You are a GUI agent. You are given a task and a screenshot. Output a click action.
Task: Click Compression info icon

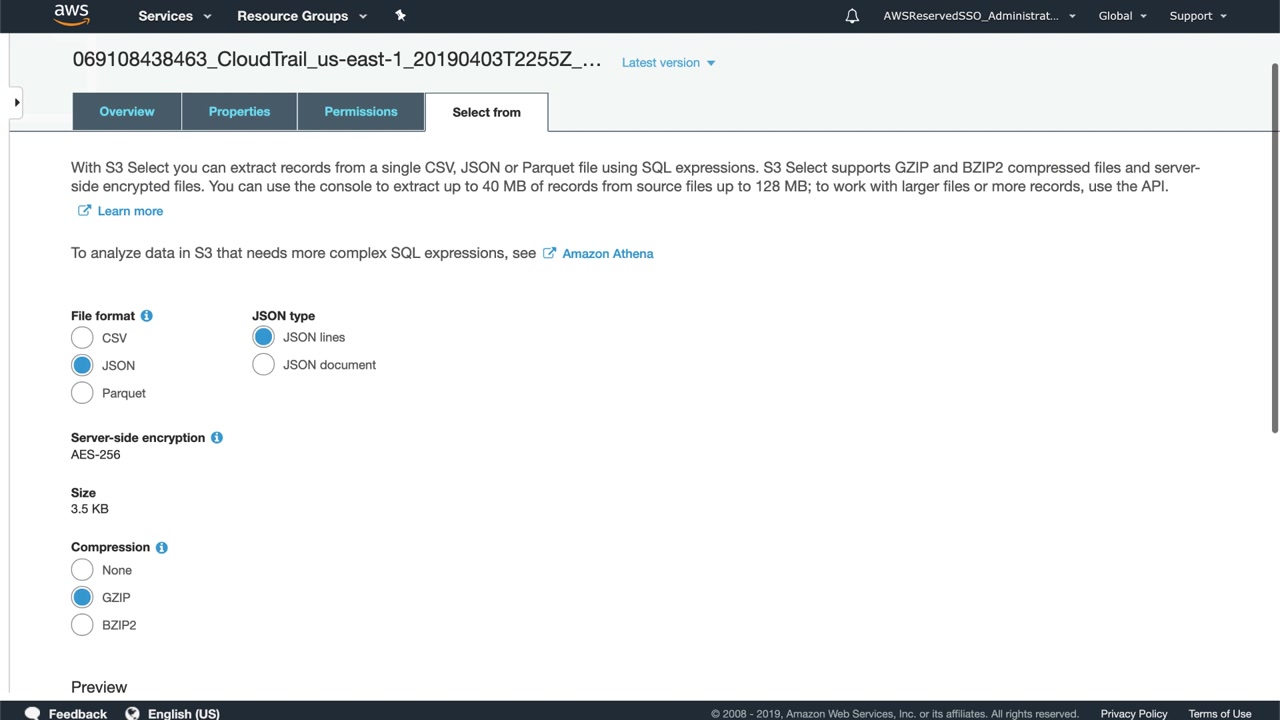161,548
